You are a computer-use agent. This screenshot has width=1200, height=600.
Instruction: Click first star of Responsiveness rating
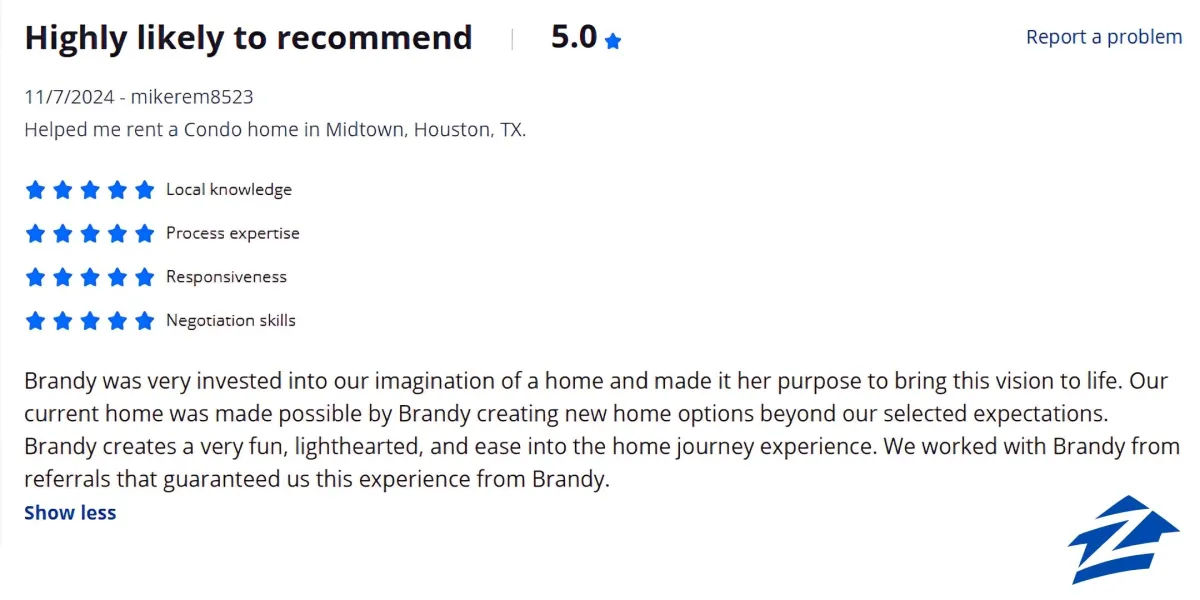(x=35, y=277)
